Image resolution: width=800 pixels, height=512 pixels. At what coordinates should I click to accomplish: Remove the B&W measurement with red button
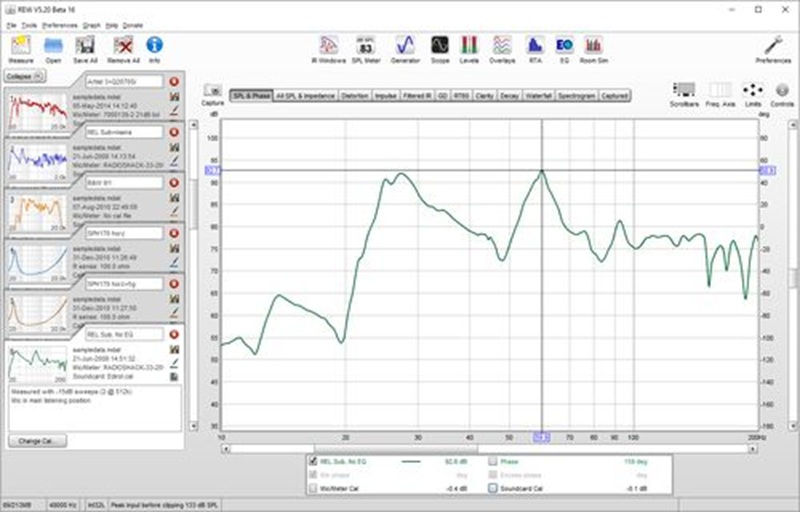(174, 183)
